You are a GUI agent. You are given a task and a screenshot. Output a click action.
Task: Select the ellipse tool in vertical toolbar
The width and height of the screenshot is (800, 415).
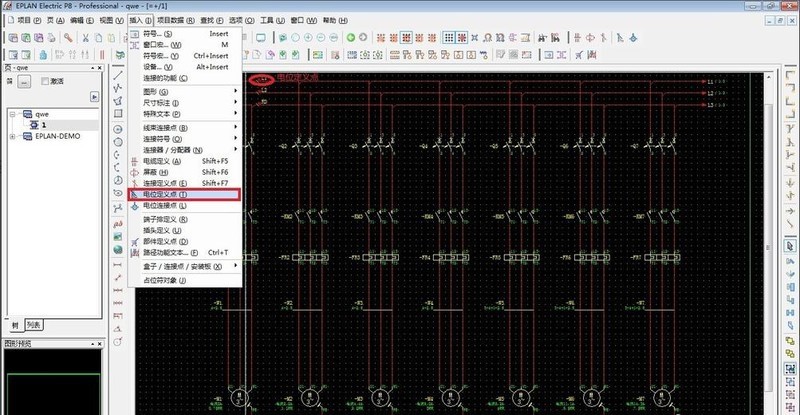pyautogui.click(x=118, y=193)
